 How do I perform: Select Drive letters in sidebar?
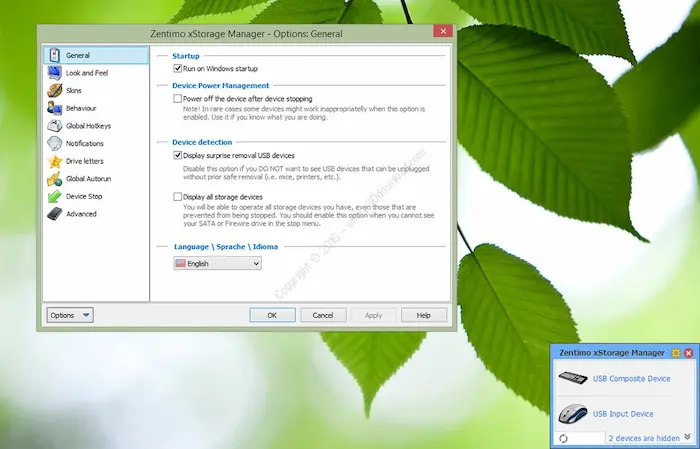pos(96,161)
